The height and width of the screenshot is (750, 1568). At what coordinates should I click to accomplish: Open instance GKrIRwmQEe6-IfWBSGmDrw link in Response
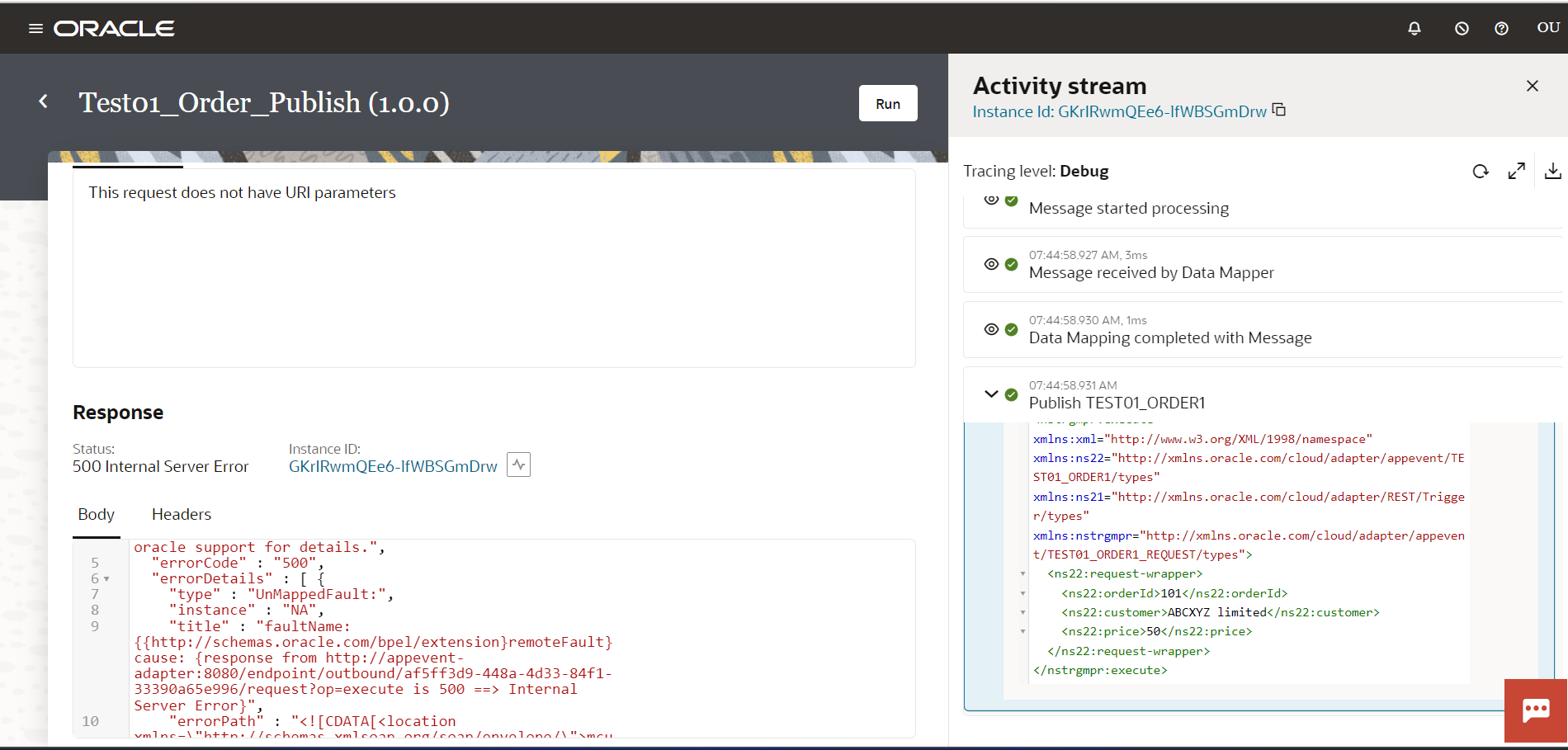pyautogui.click(x=393, y=466)
